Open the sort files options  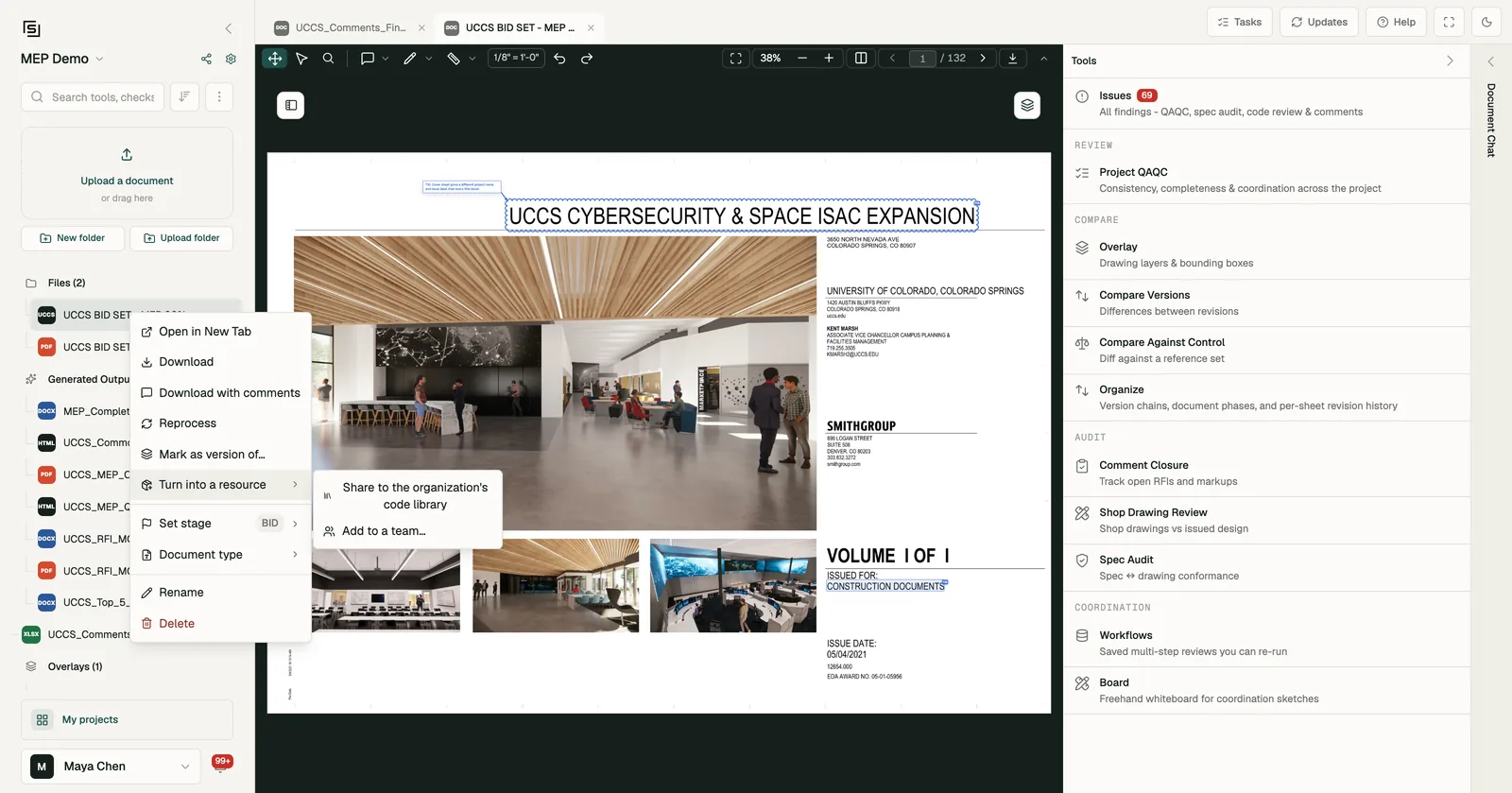[x=184, y=96]
